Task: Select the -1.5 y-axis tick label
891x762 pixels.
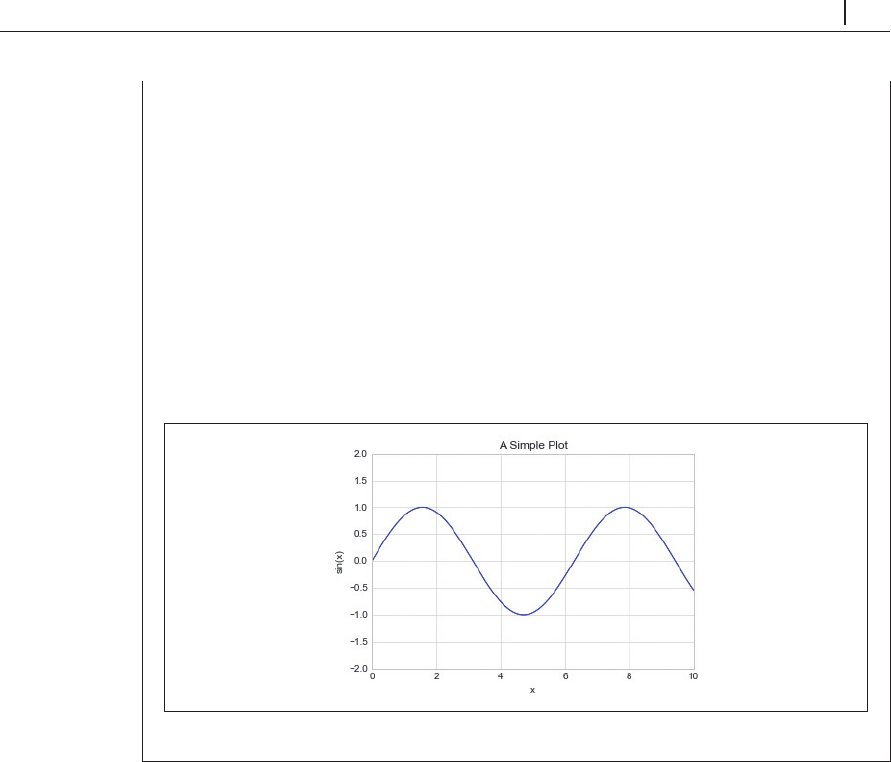Action: 356,642
